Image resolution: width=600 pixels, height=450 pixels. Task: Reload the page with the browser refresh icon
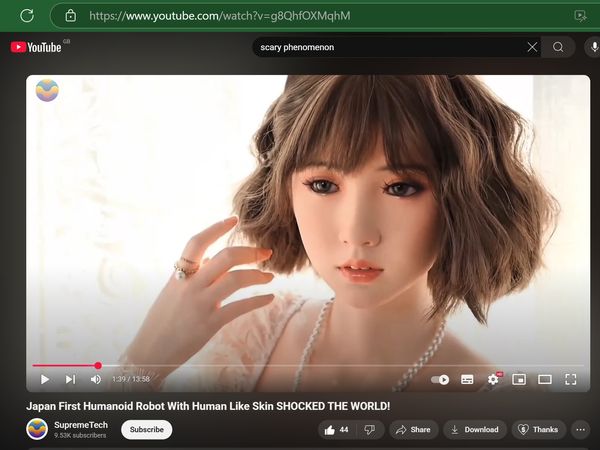[27, 16]
